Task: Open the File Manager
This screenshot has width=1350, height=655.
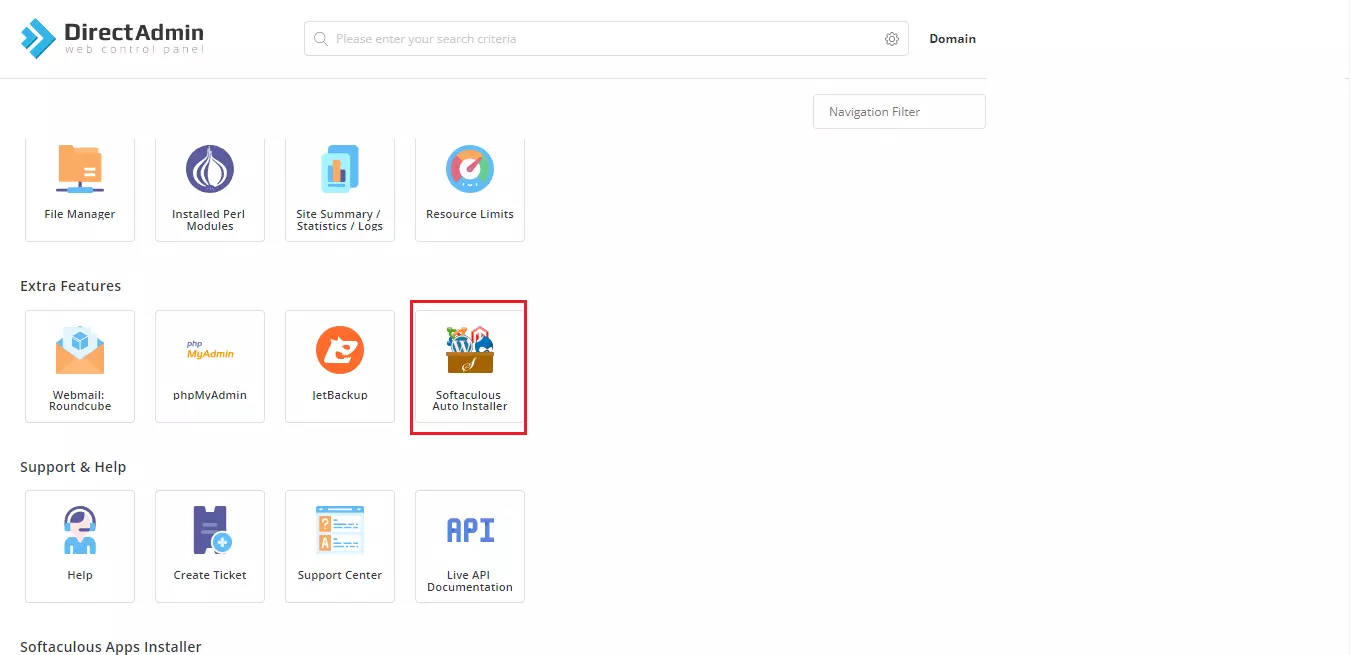Action: click(x=80, y=185)
